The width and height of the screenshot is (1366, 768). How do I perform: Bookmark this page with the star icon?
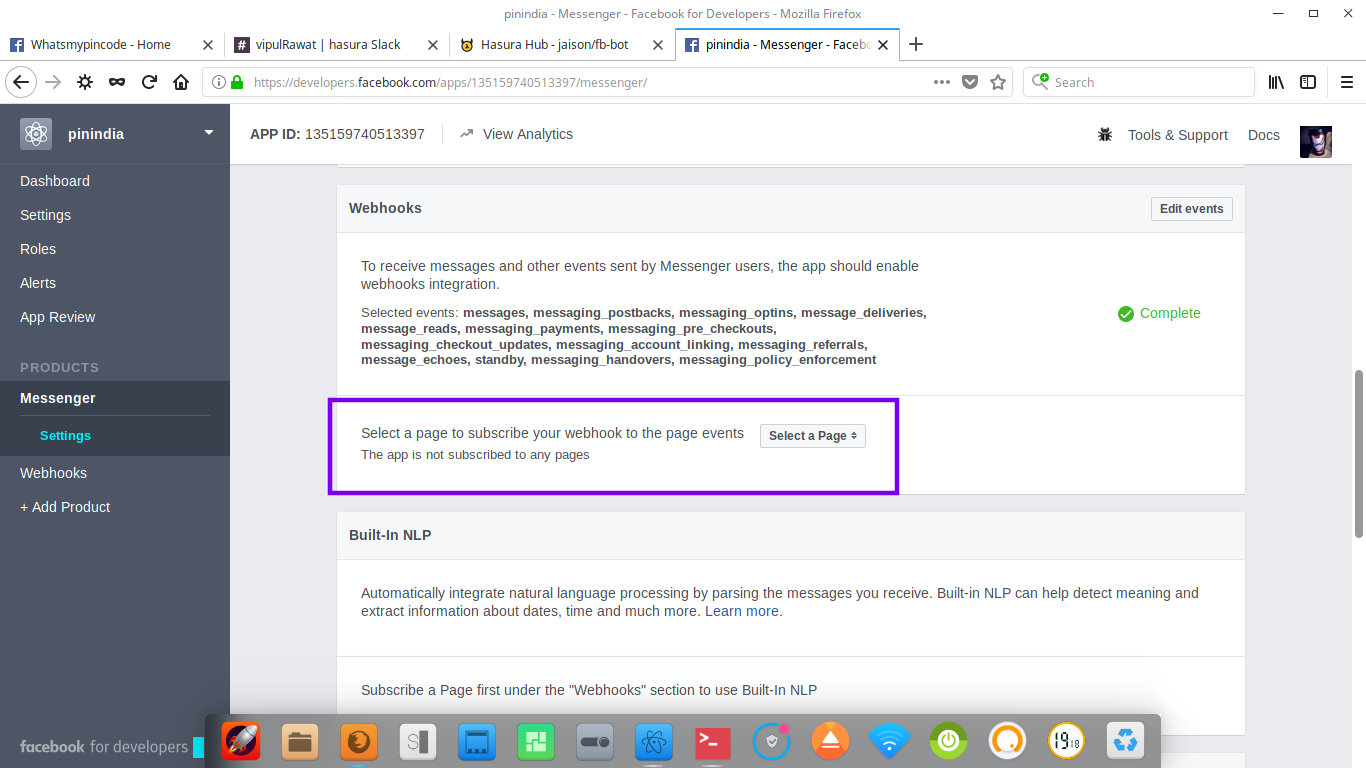[998, 82]
